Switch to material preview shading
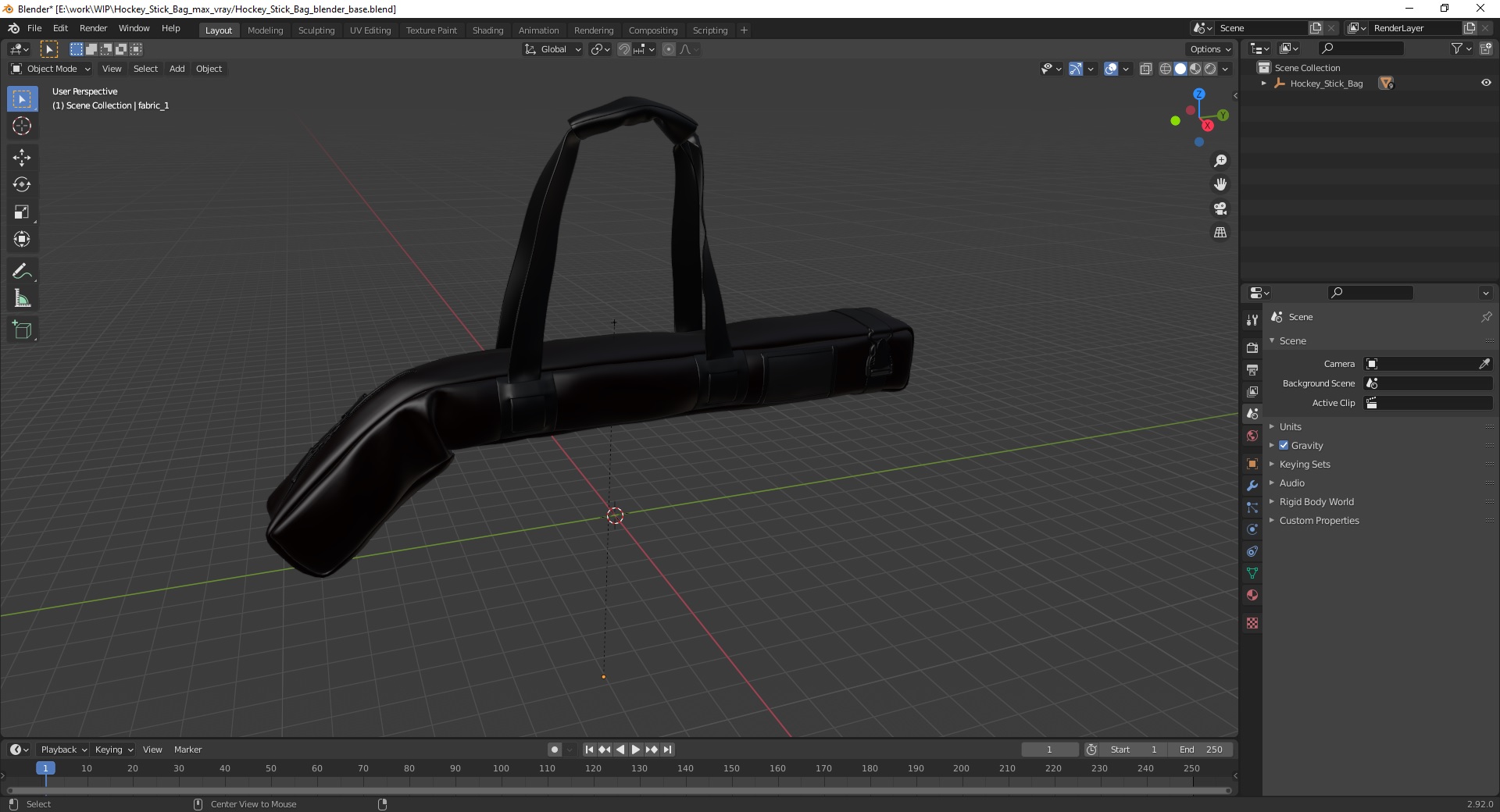1500x812 pixels. 1195,69
